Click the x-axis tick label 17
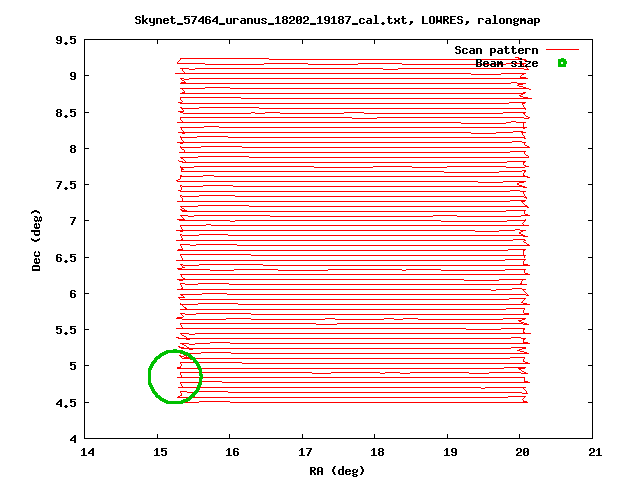Viewport: 640px width, 480px height. click(x=305, y=452)
